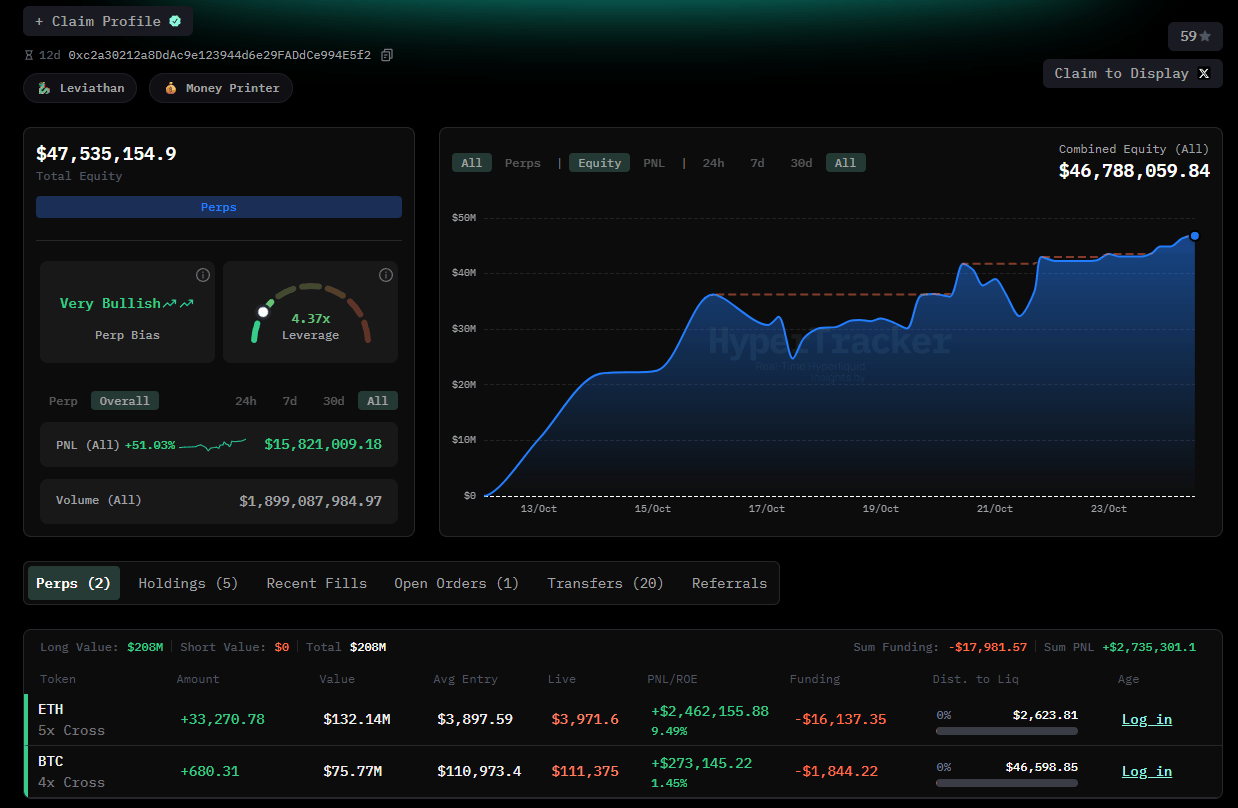Click the X icon in Claim to Display
1238x808 pixels.
[x=1204, y=73]
